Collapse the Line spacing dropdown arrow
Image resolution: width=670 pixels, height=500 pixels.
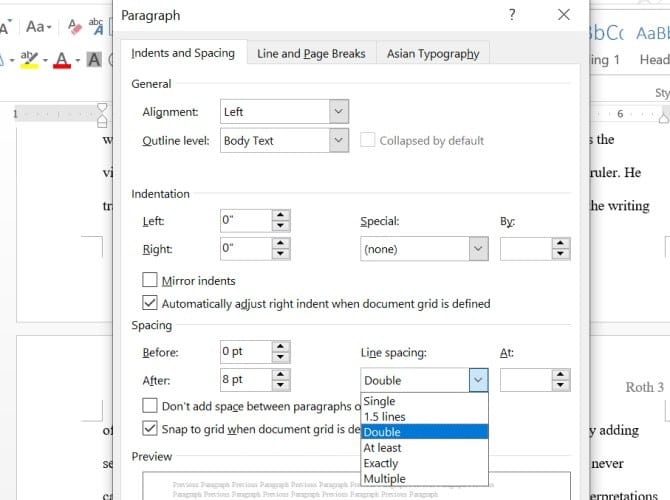[x=478, y=380]
